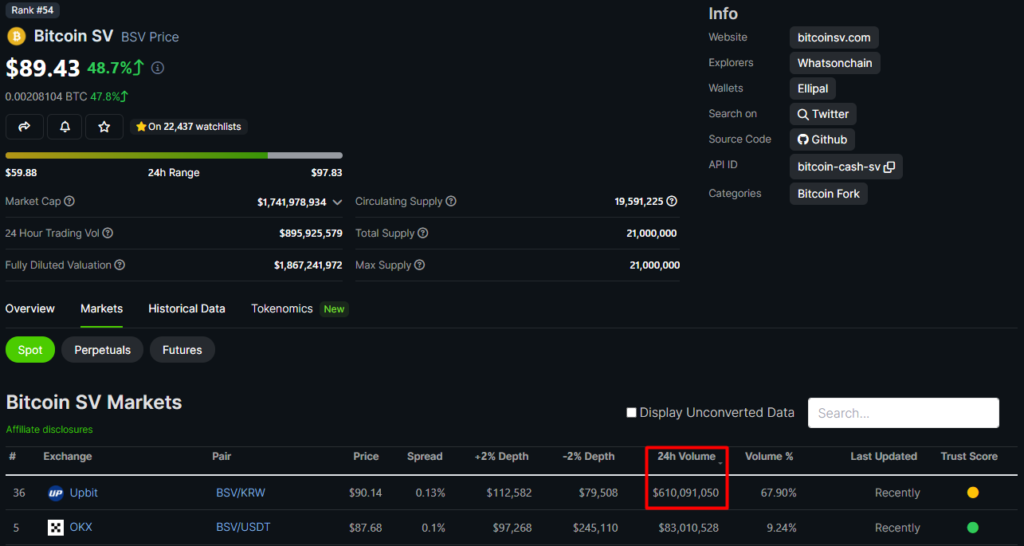Open info icon next to 19,591,225
1024x546 pixels.
[x=671, y=201]
